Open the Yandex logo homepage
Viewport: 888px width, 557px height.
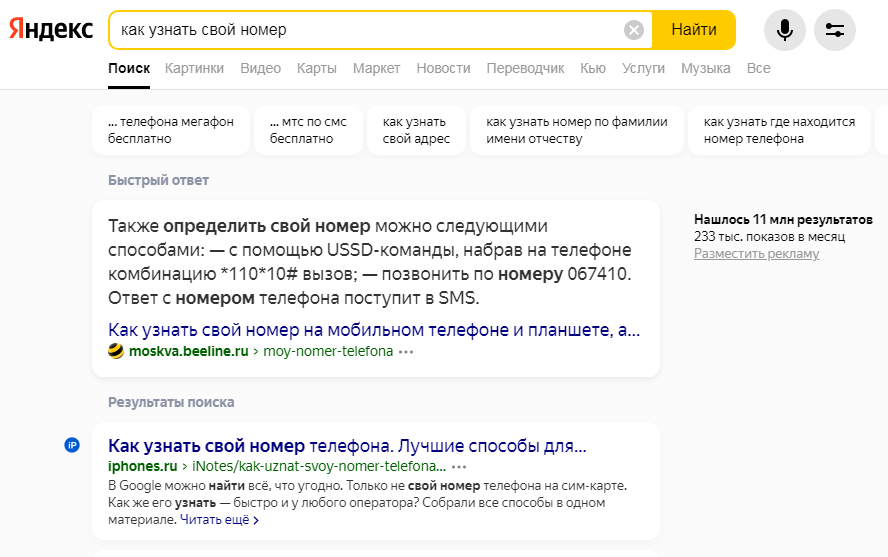[51, 29]
